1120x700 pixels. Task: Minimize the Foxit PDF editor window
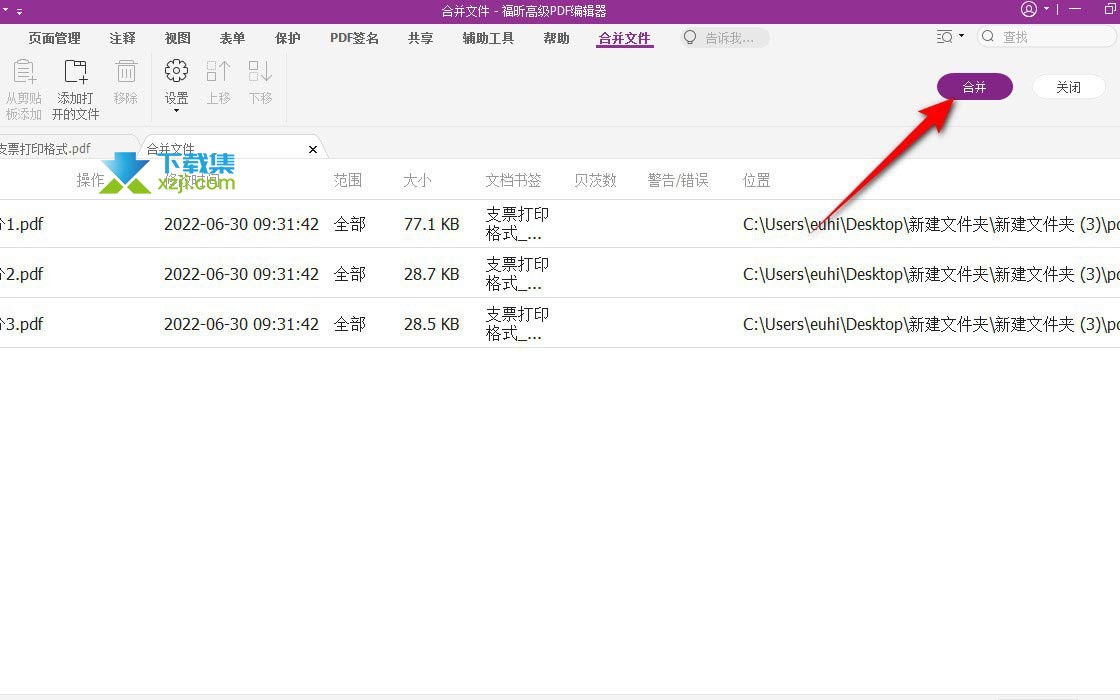(x=1076, y=9)
